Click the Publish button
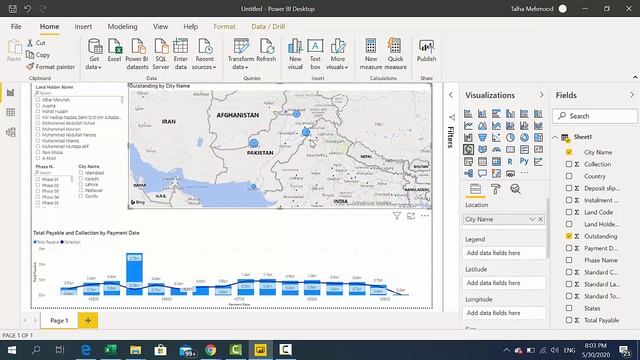 click(x=427, y=51)
